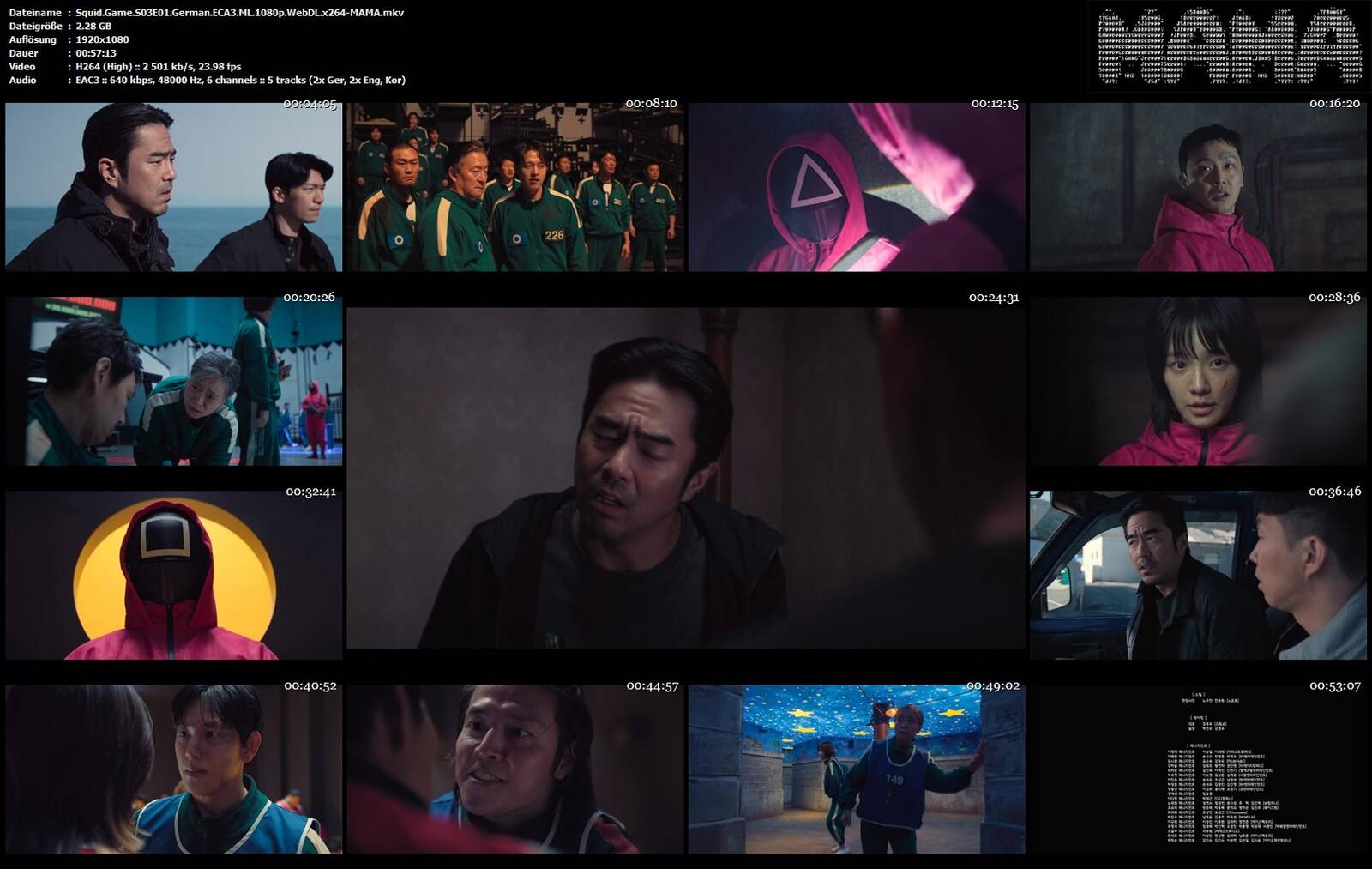This screenshot has width=1372, height=869.
Task: Select the thumbnail at 00:28:36
Action: click(1198, 382)
